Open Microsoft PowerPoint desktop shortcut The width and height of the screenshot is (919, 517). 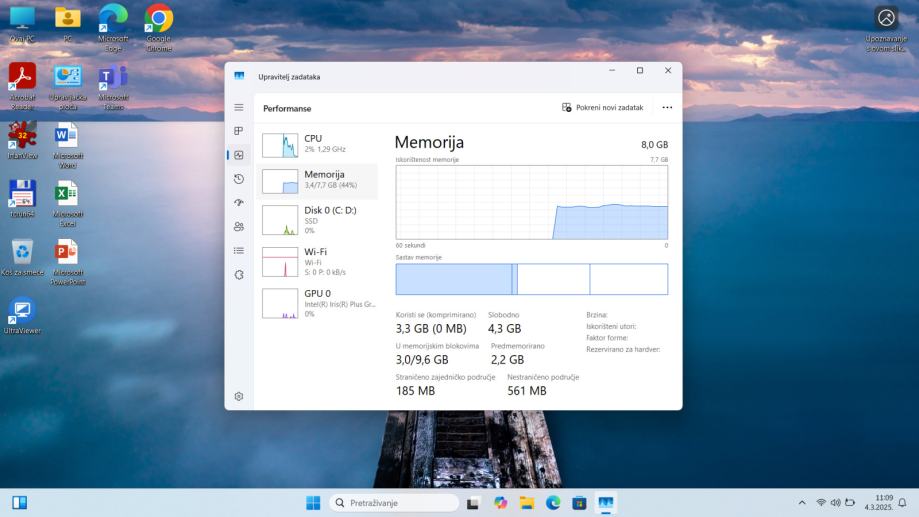pos(68,261)
